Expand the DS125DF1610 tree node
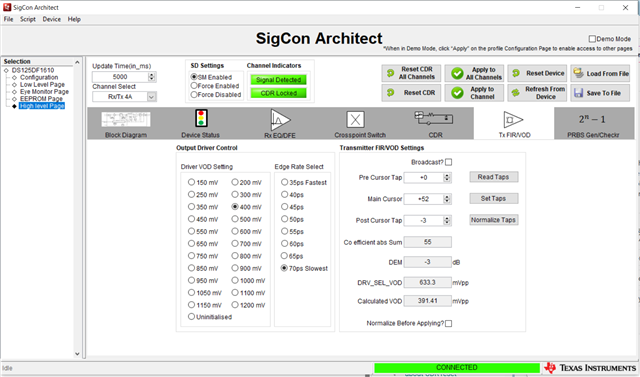The width and height of the screenshot is (640, 377). coord(6,70)
